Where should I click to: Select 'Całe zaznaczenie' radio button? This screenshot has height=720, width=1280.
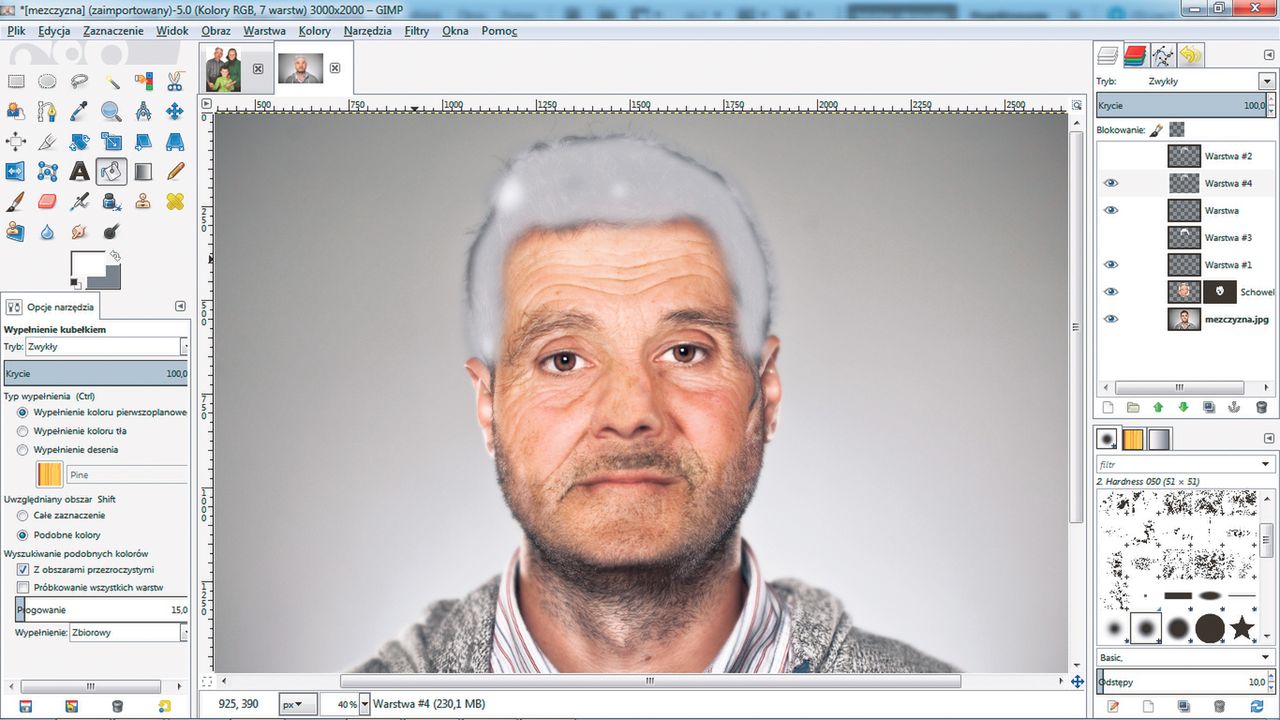point(22,515)
